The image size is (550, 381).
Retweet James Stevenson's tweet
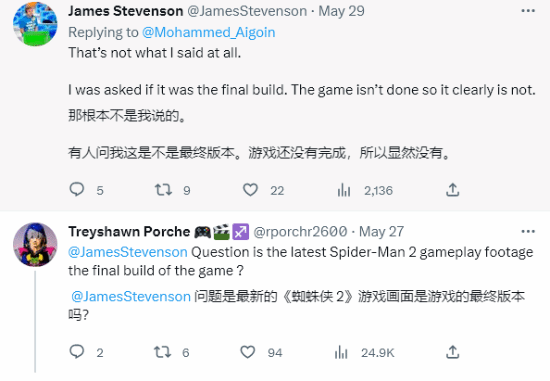[163, 190]
